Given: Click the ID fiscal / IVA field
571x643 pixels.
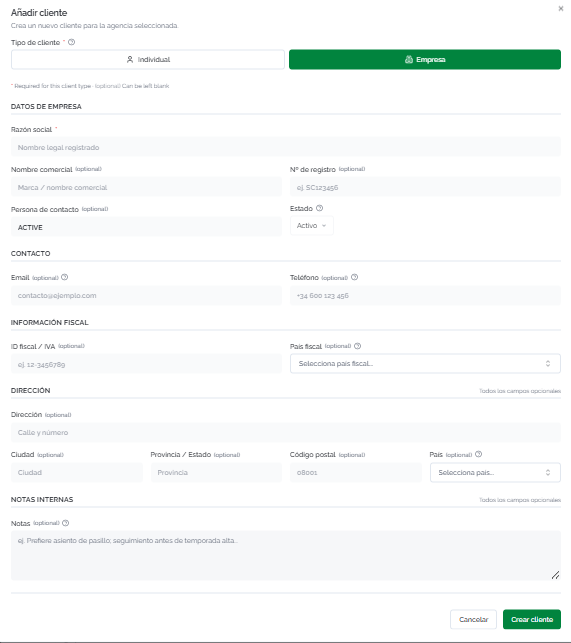Looking at the screenshot, I should click(146, 364).
